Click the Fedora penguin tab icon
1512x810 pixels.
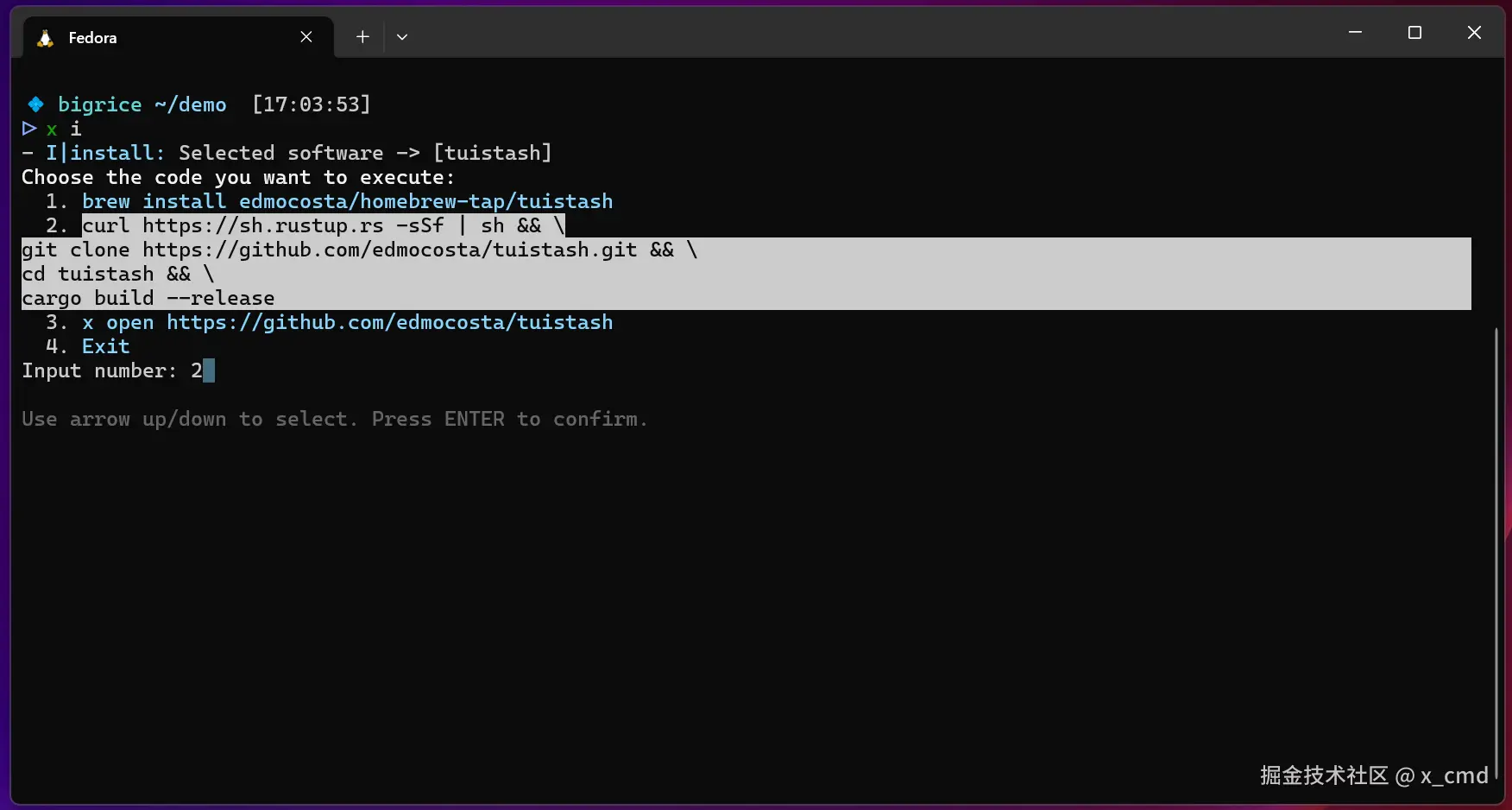point(46,38)
